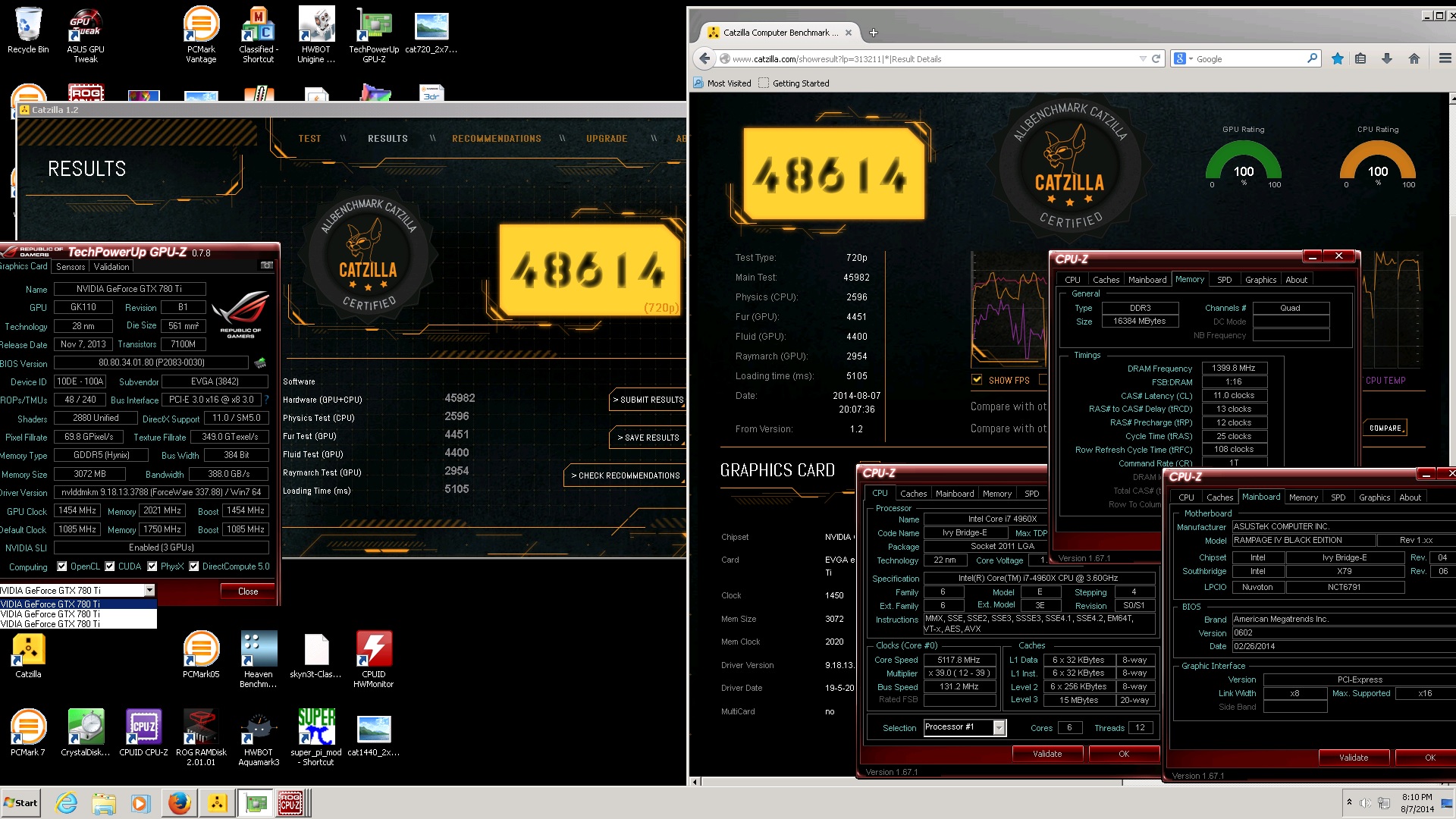Image resolution: width=1456 pixels, height=819 pixels.
Task: Open skyn3t-Clas file on desktop
Action: pyautogui.click(x=316, y=655)
